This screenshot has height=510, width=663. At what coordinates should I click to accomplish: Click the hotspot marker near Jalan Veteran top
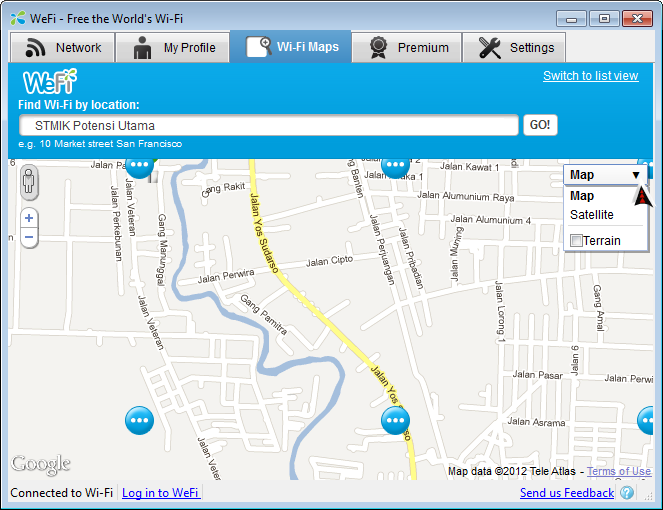click(x=140, y=165)
